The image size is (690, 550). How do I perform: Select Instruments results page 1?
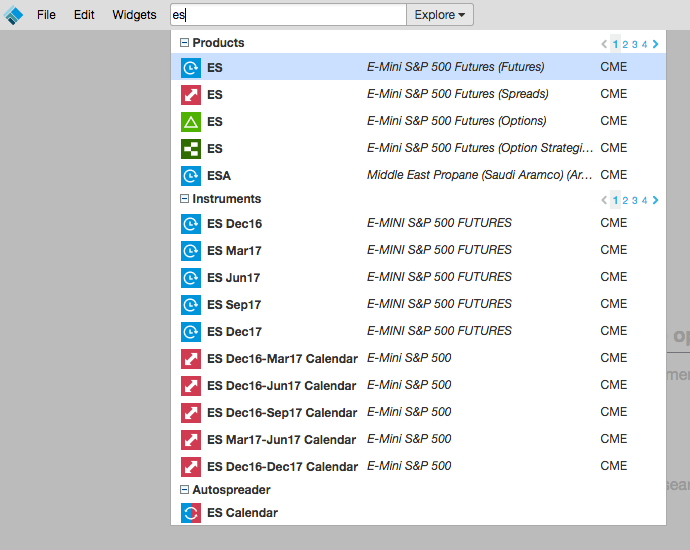[x=615, y=200]
